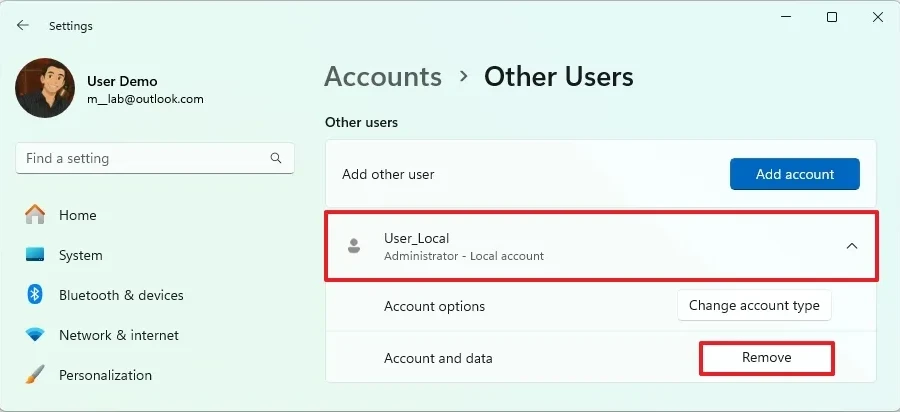The width and height of the screenshot is (900, 412).
Task: Click the Bluetooth icon in sidebar
Action: pos(35,295)
